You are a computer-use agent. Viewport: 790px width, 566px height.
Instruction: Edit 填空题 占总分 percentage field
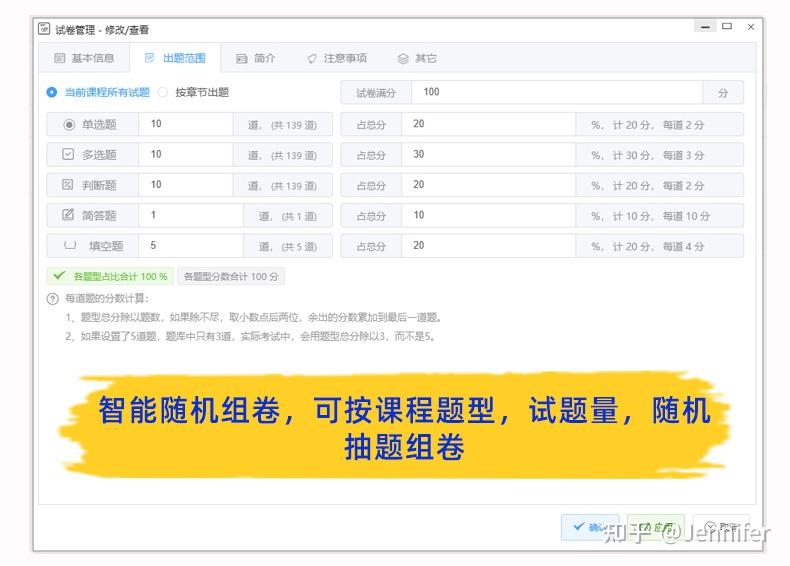(x=488, y=245)
